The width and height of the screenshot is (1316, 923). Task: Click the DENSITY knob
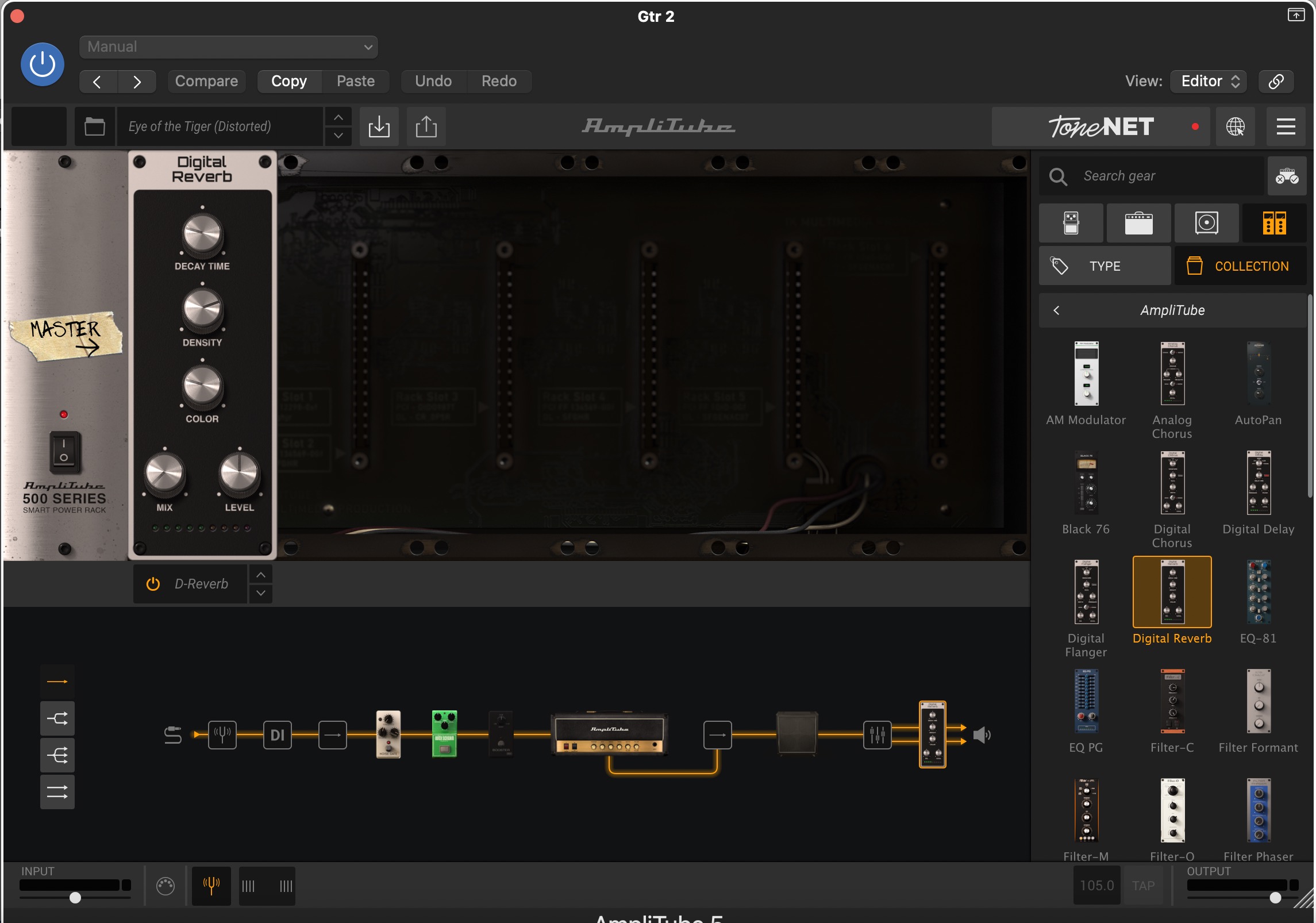(202, 310)
